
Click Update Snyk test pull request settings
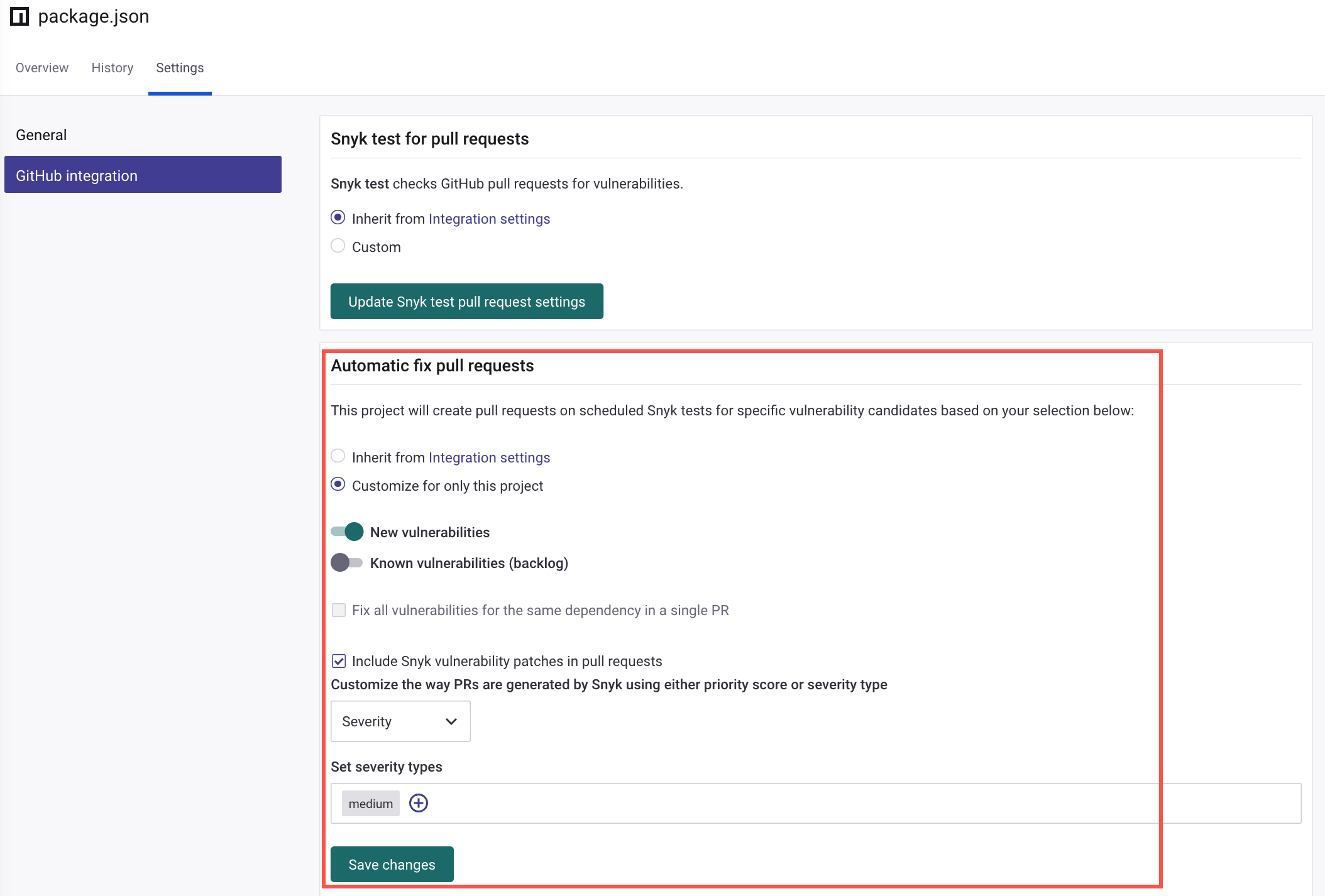pos(466,302)
